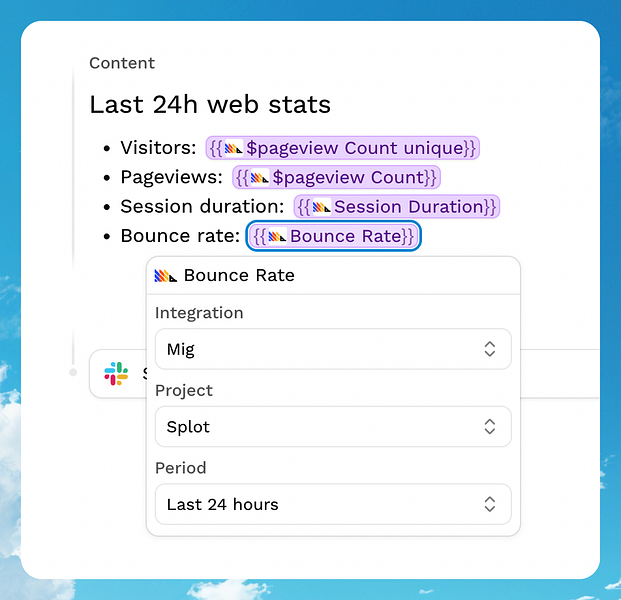Viewport: 621px width, 600px height.
Task: Click PostHog icon in Session Duration variable
Action: click(321, 207)
